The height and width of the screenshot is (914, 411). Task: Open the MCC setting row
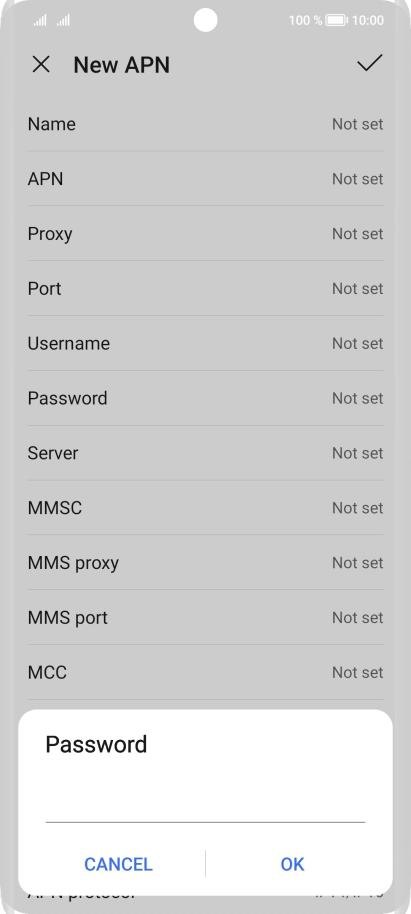(205, 672)
